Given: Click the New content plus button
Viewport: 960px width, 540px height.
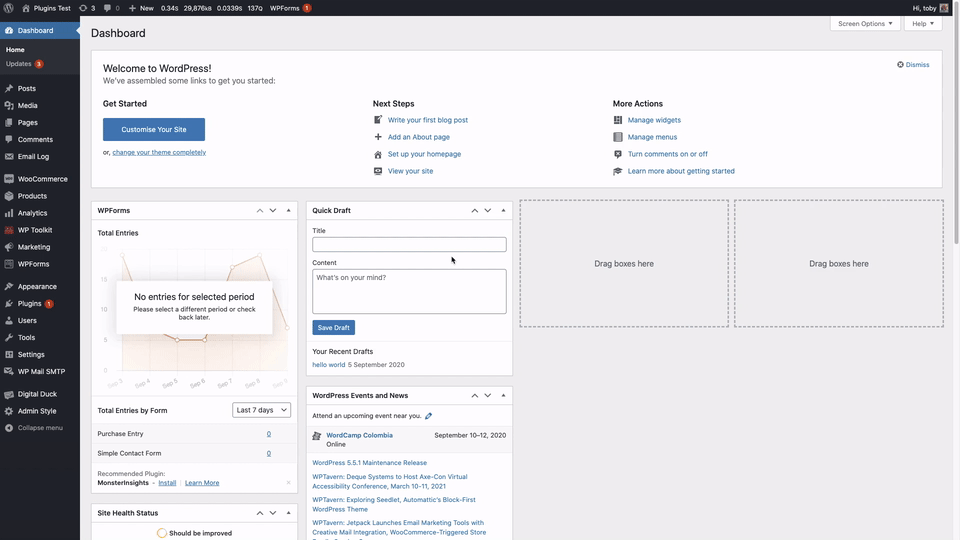Looking at the screenshot, I should click(x=141, y=8).
